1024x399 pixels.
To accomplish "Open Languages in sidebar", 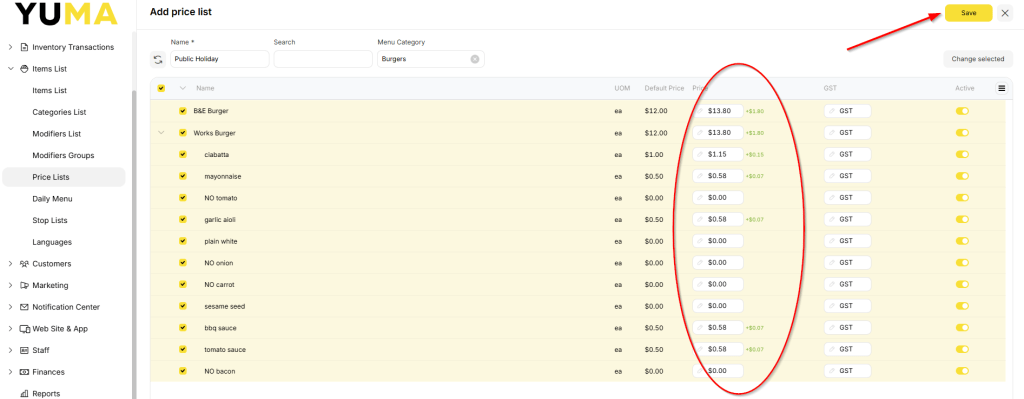I will click(52, 242).
